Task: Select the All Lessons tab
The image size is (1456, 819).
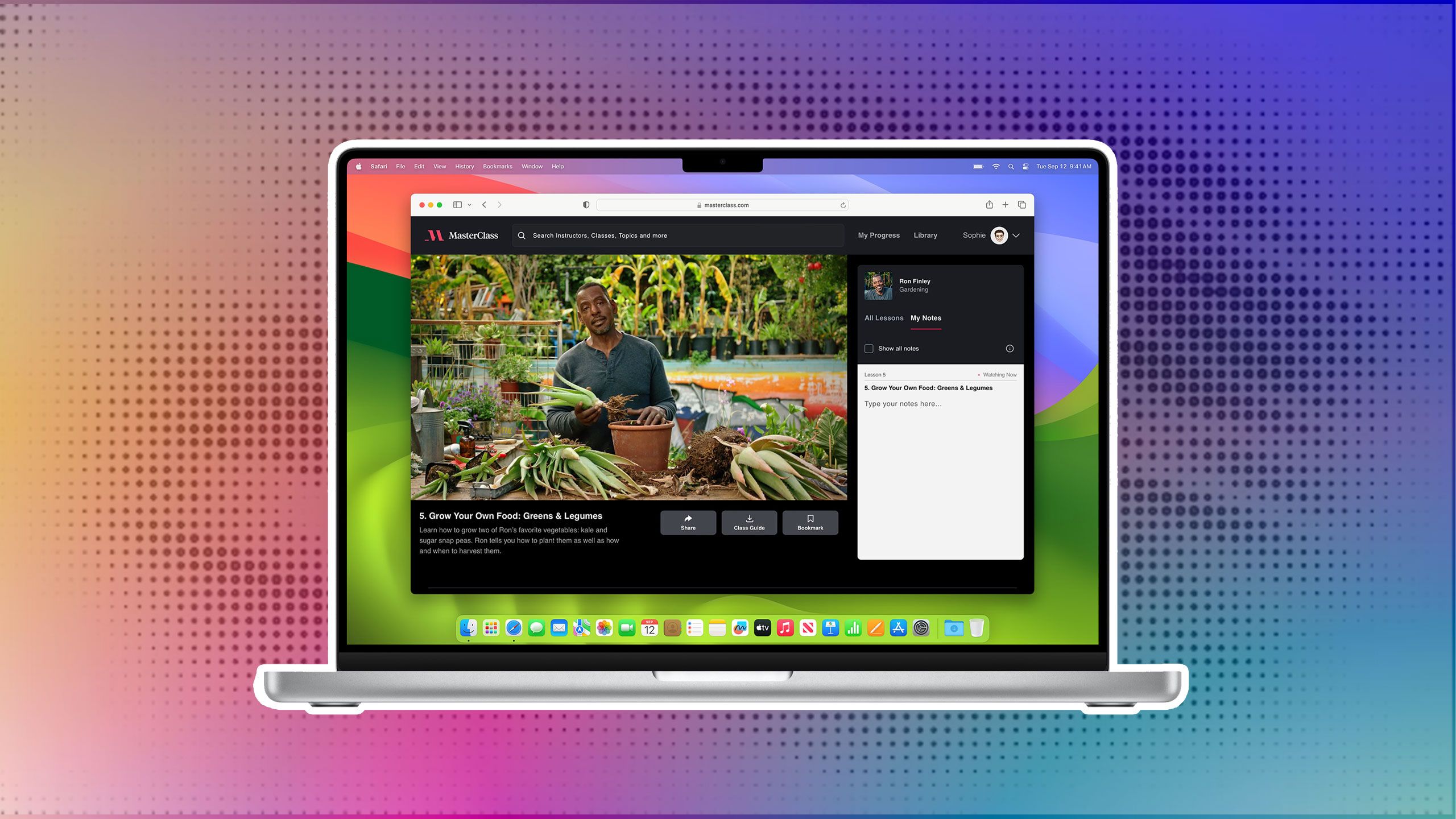Action: (x=883, y=317)
